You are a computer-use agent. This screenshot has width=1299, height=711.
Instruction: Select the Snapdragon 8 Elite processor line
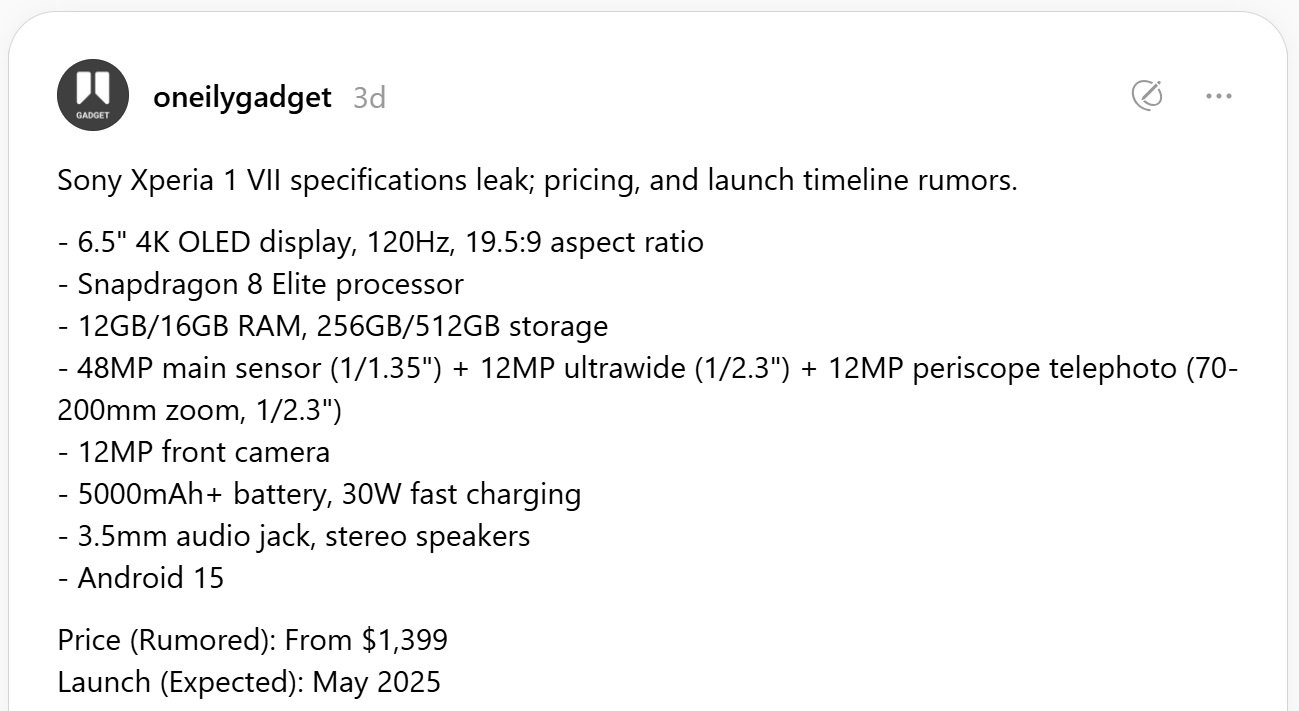pyautogui.click(x=260, y=284)
